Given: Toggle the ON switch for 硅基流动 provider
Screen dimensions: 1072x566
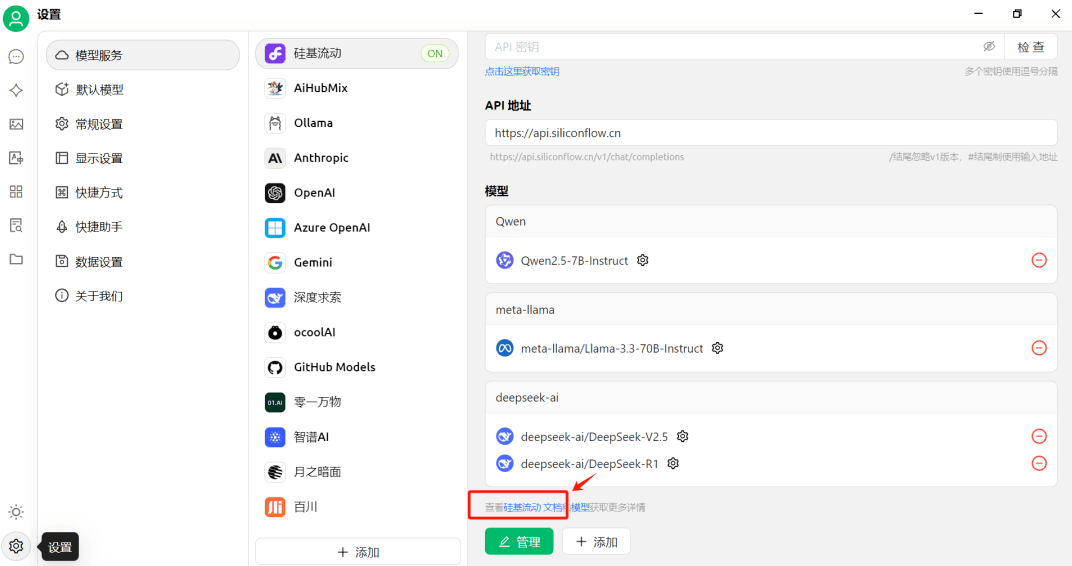Looking at the screenshot, I should tap(434, 53).
